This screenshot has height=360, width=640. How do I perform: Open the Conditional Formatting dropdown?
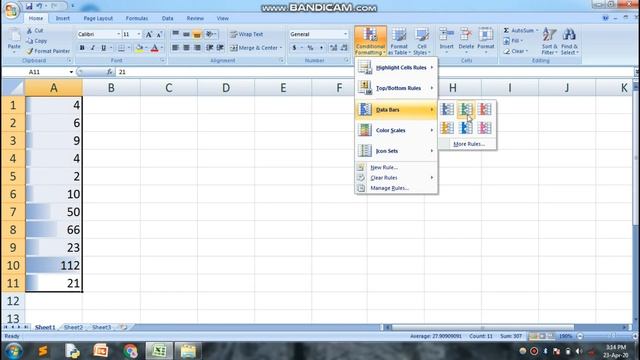(370, 41)
